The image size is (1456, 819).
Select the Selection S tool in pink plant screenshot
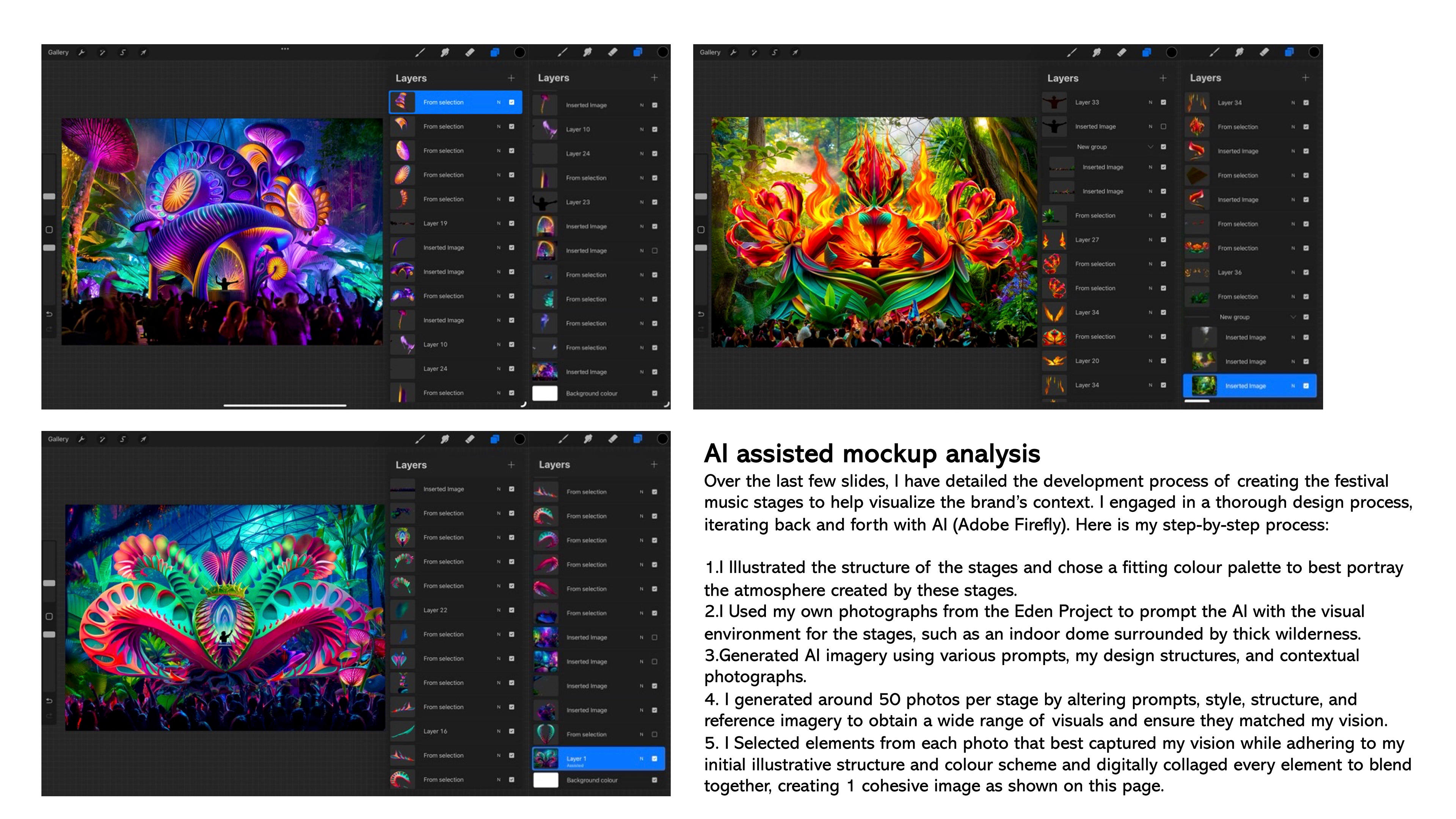(x=122, y=439)
